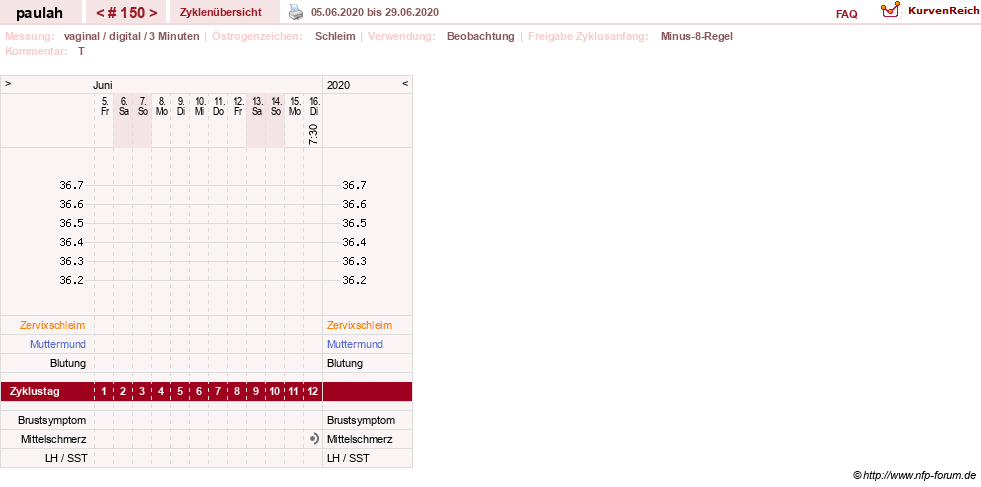
Task: Click the 13. Sa date column header
Action: pos(257,106)
